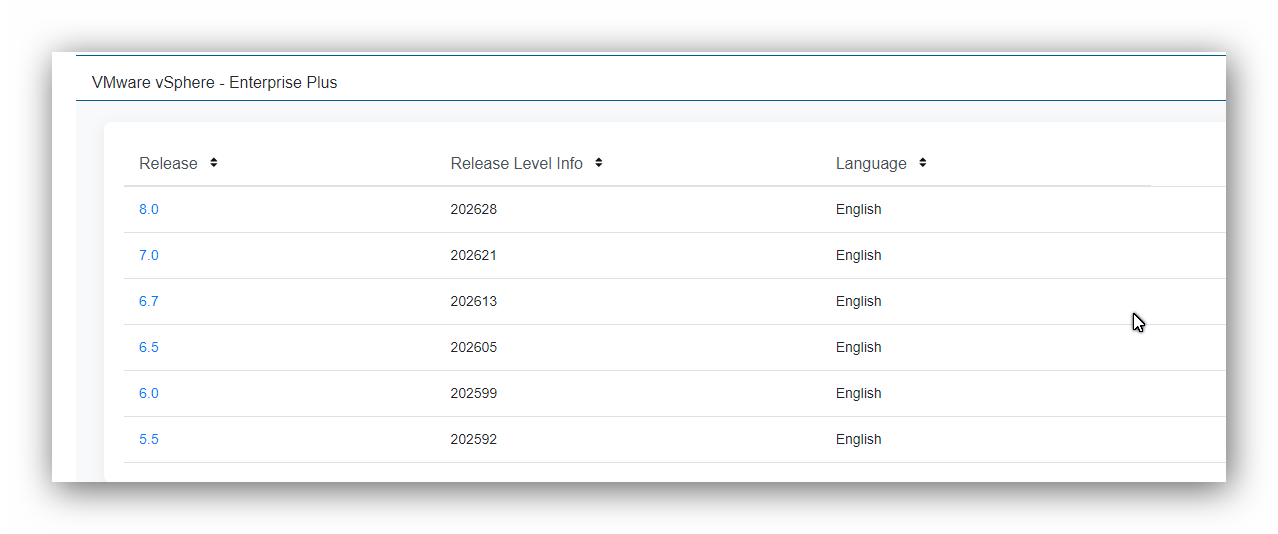
Task: Select release level value 202605
Action: [x=474, y=347]
